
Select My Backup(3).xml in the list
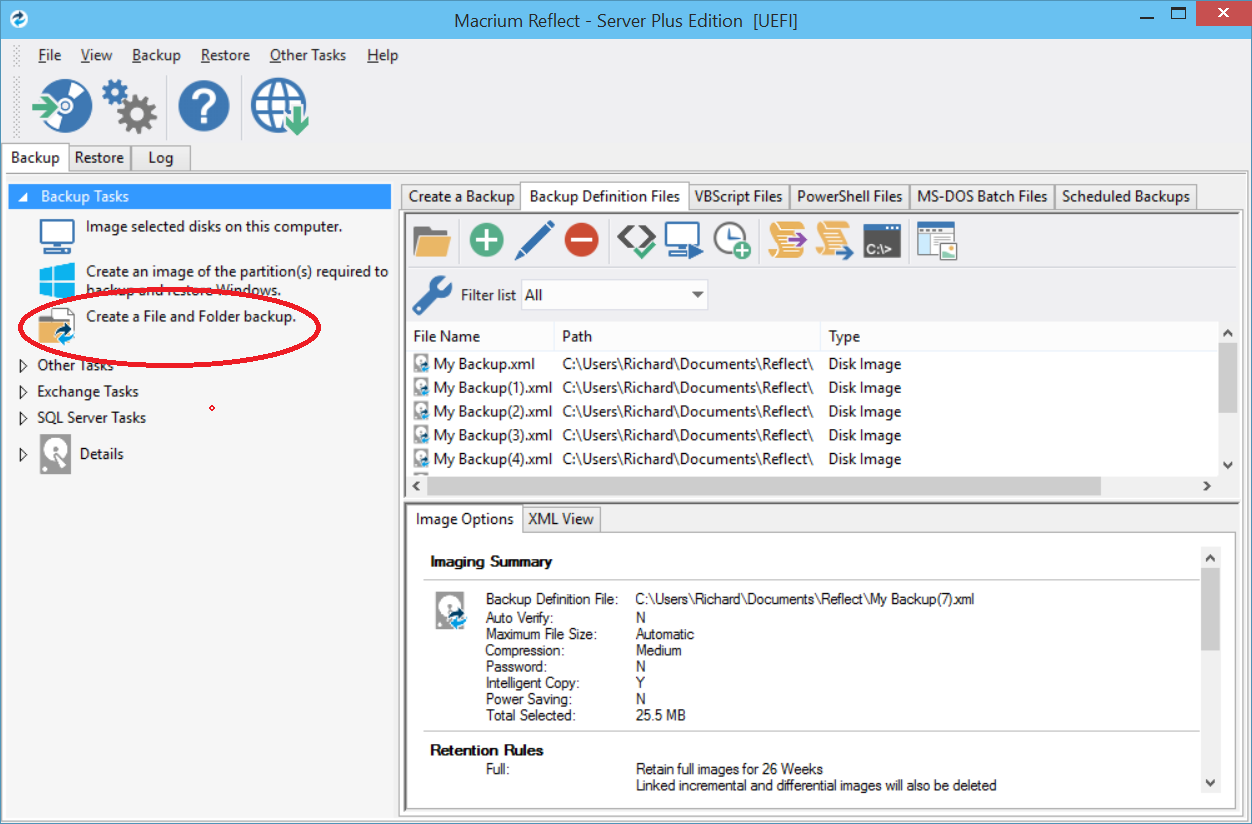(480, 435)
